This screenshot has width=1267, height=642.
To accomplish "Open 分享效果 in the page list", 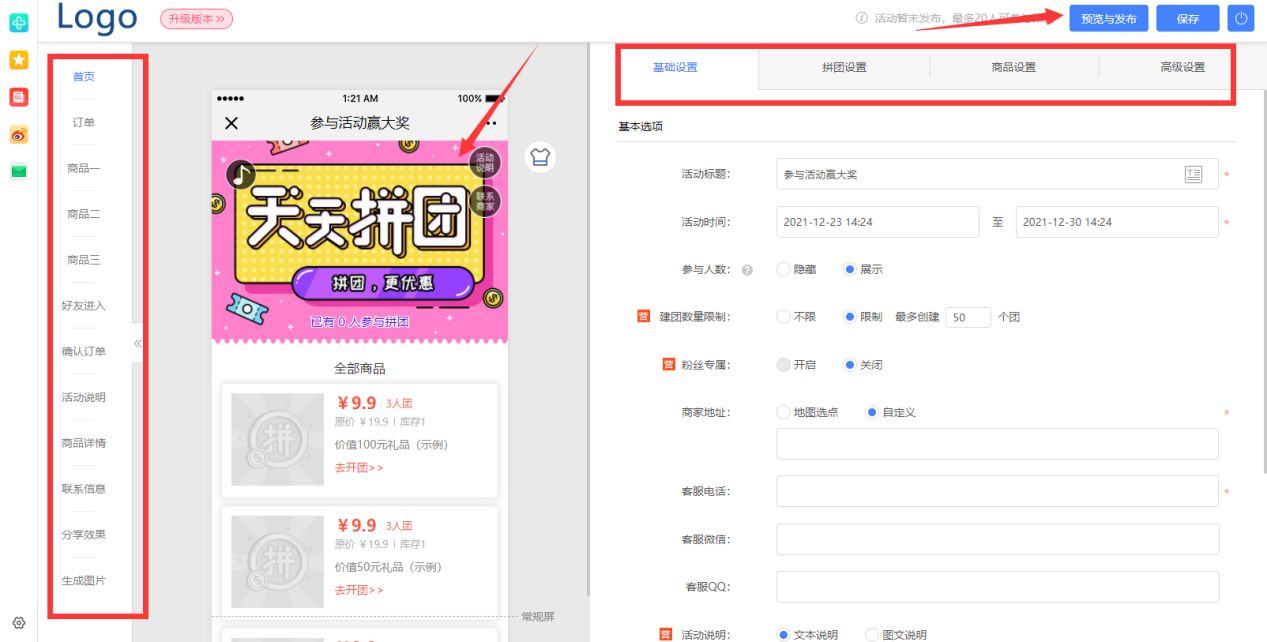I will point(84,535).
